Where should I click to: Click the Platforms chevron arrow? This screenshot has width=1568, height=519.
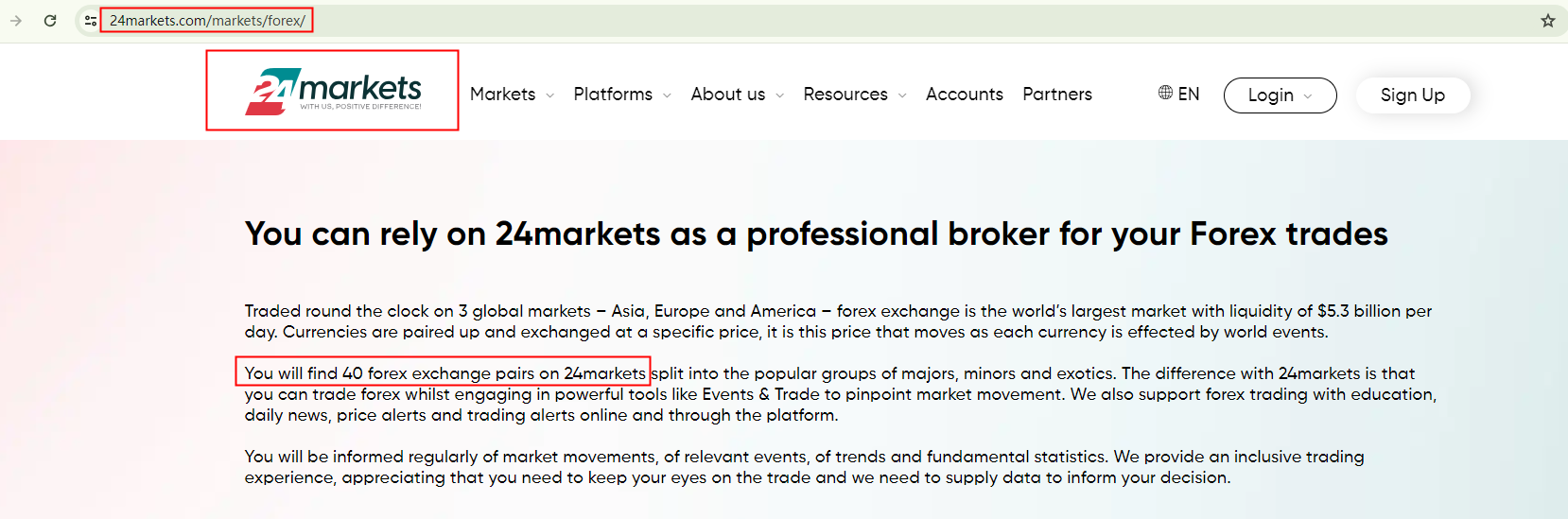pyautogui.click(x=667, y=95)
